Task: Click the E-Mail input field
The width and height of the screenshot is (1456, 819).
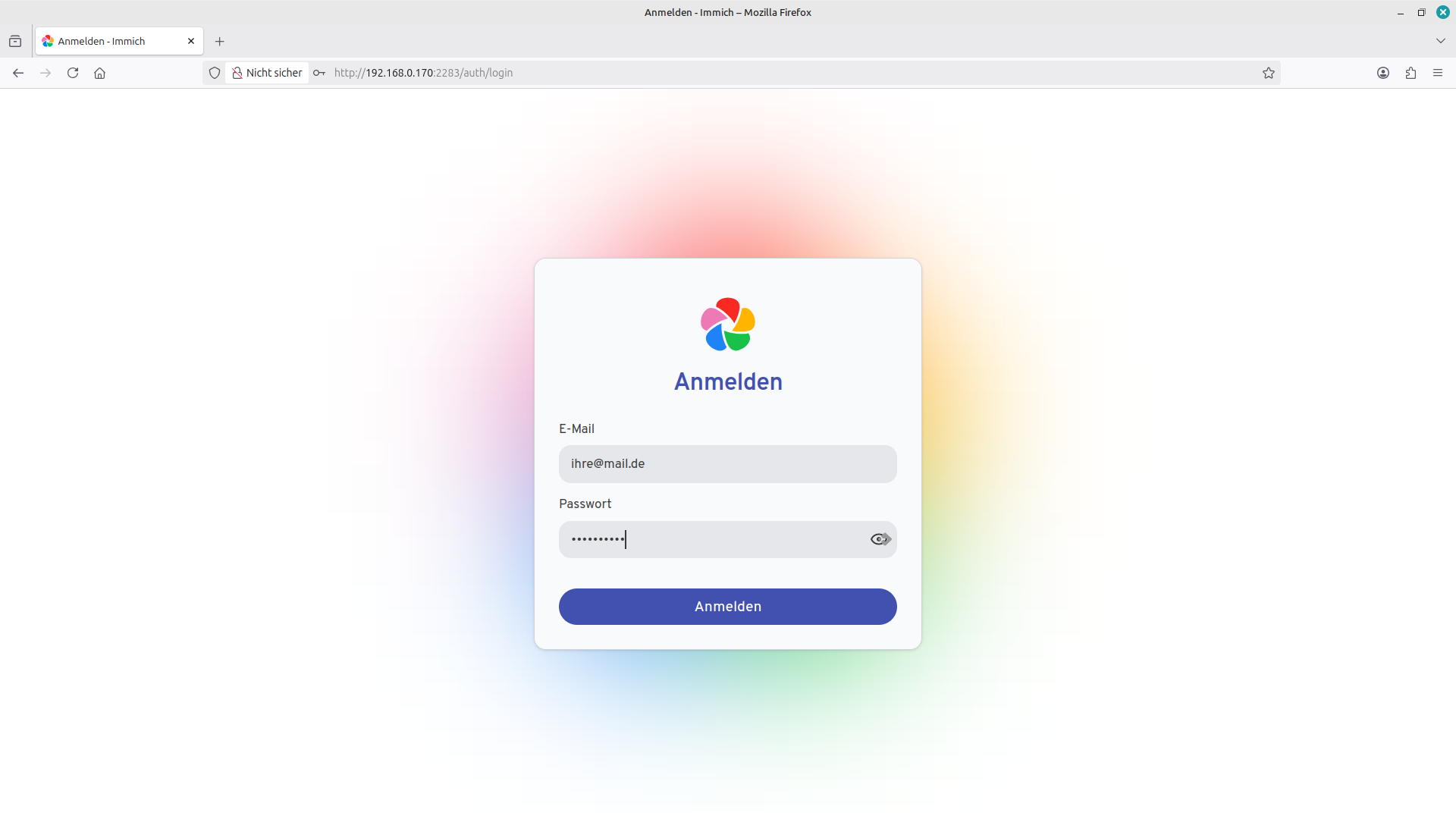Action: [x=728, y=464]
